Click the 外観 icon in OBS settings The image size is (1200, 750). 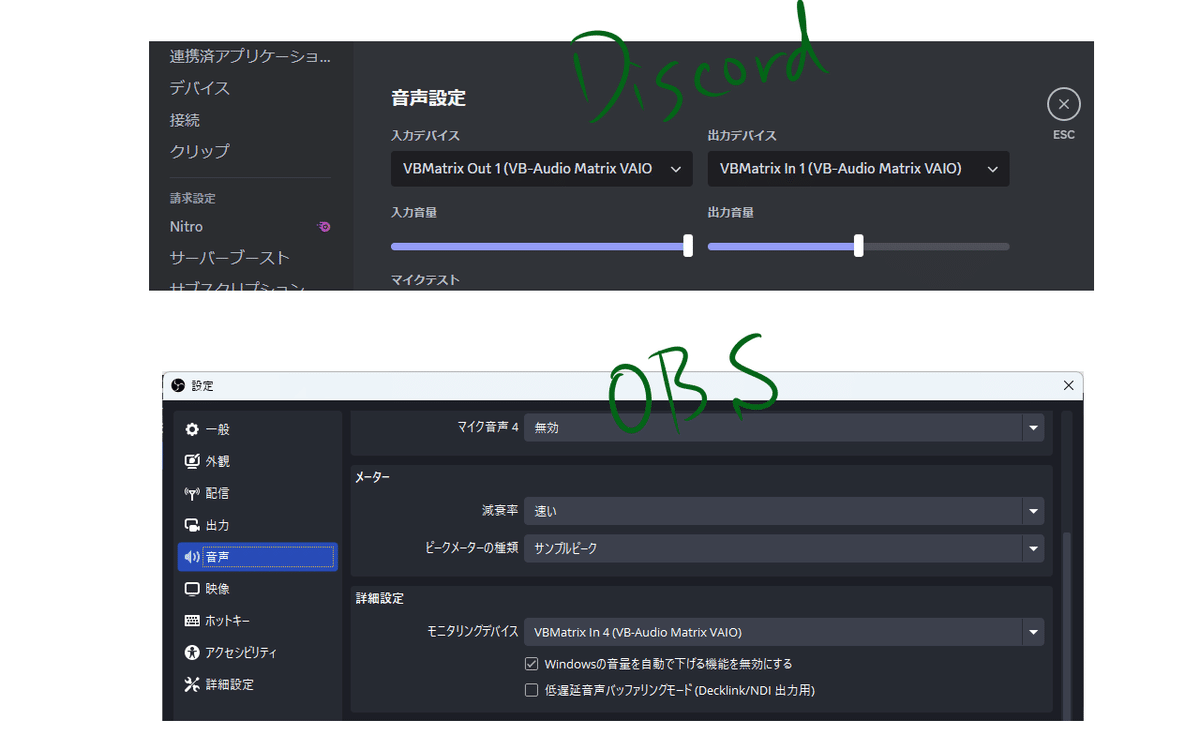[214, 460]
